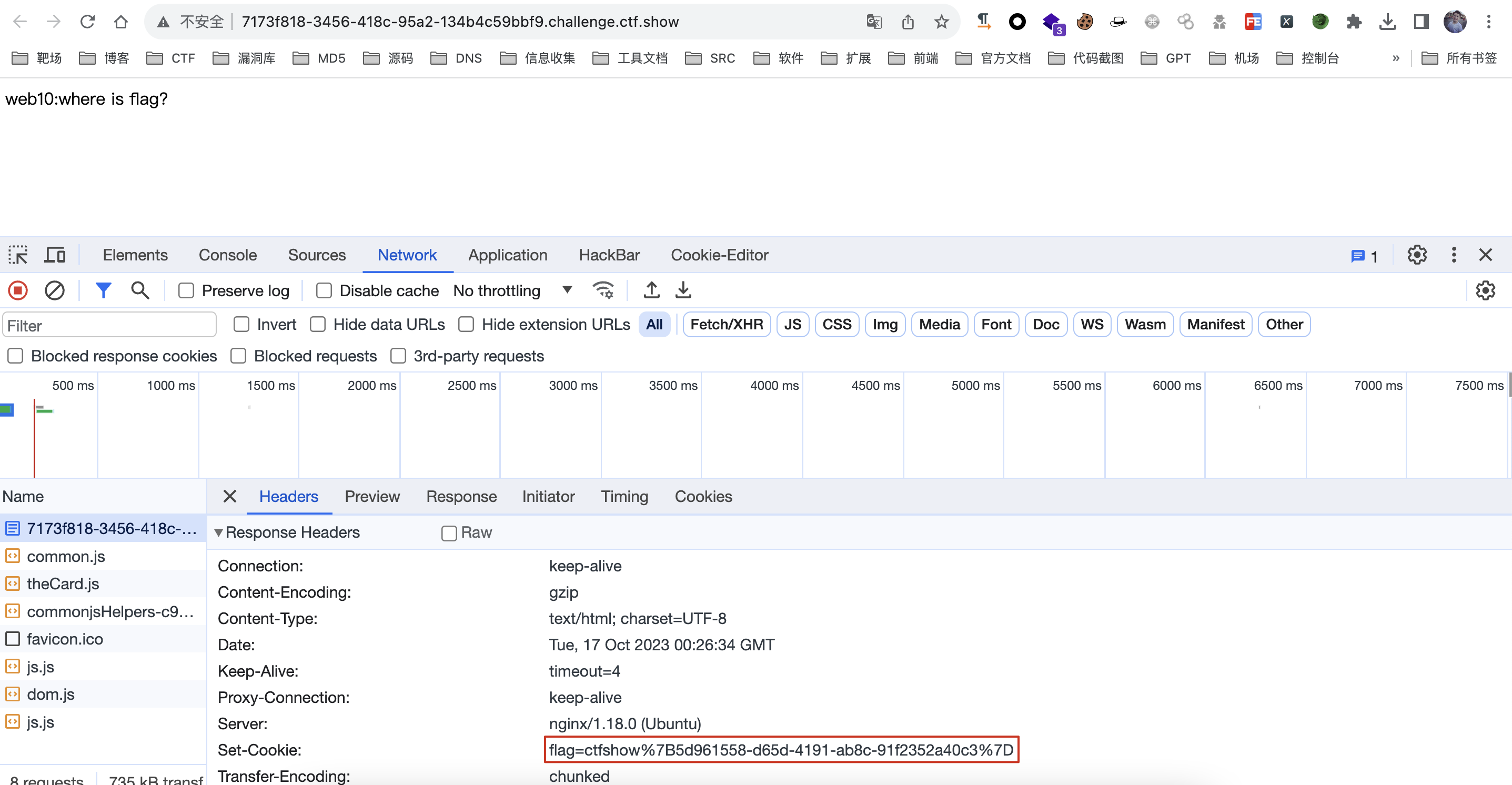Show browser downloads
The width and height of the screenshot is (1512, 785).
tap(1387, 22)
